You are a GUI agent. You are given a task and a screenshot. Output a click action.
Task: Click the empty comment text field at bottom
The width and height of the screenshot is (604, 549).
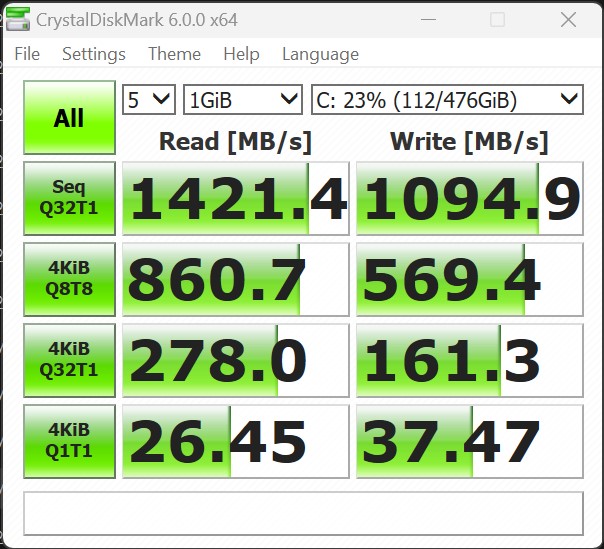coord(303,513)
